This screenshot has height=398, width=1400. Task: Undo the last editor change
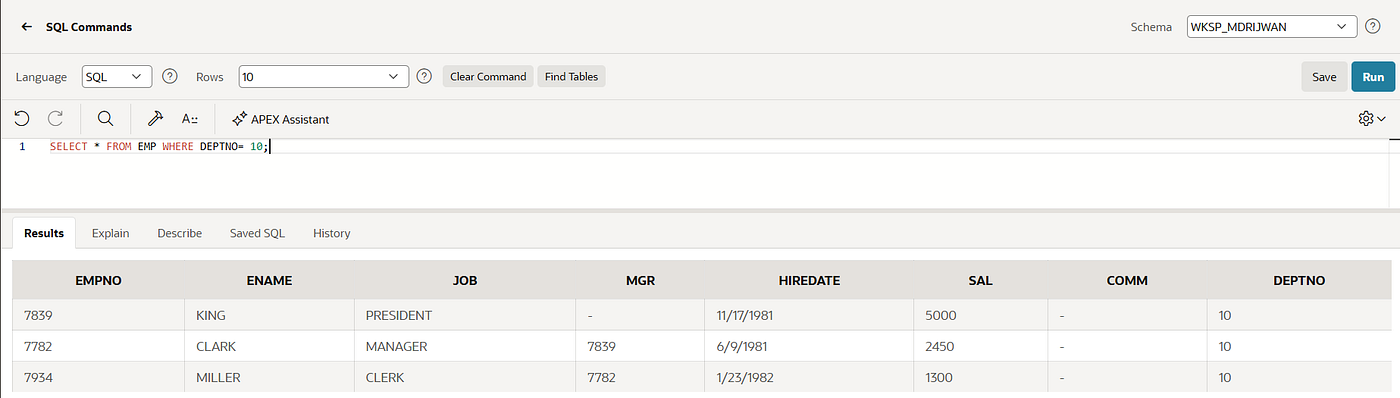tap(22, 119)
